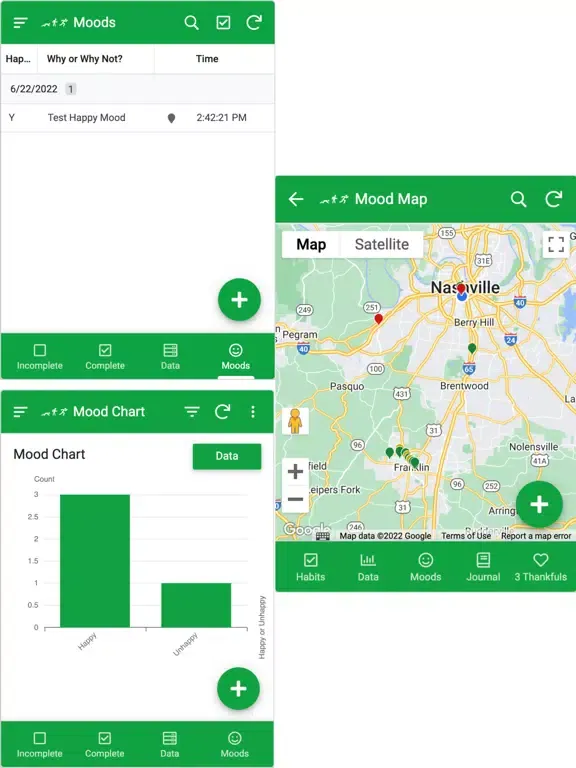
Task: Refresh the Moods screen
Action: 254,23
